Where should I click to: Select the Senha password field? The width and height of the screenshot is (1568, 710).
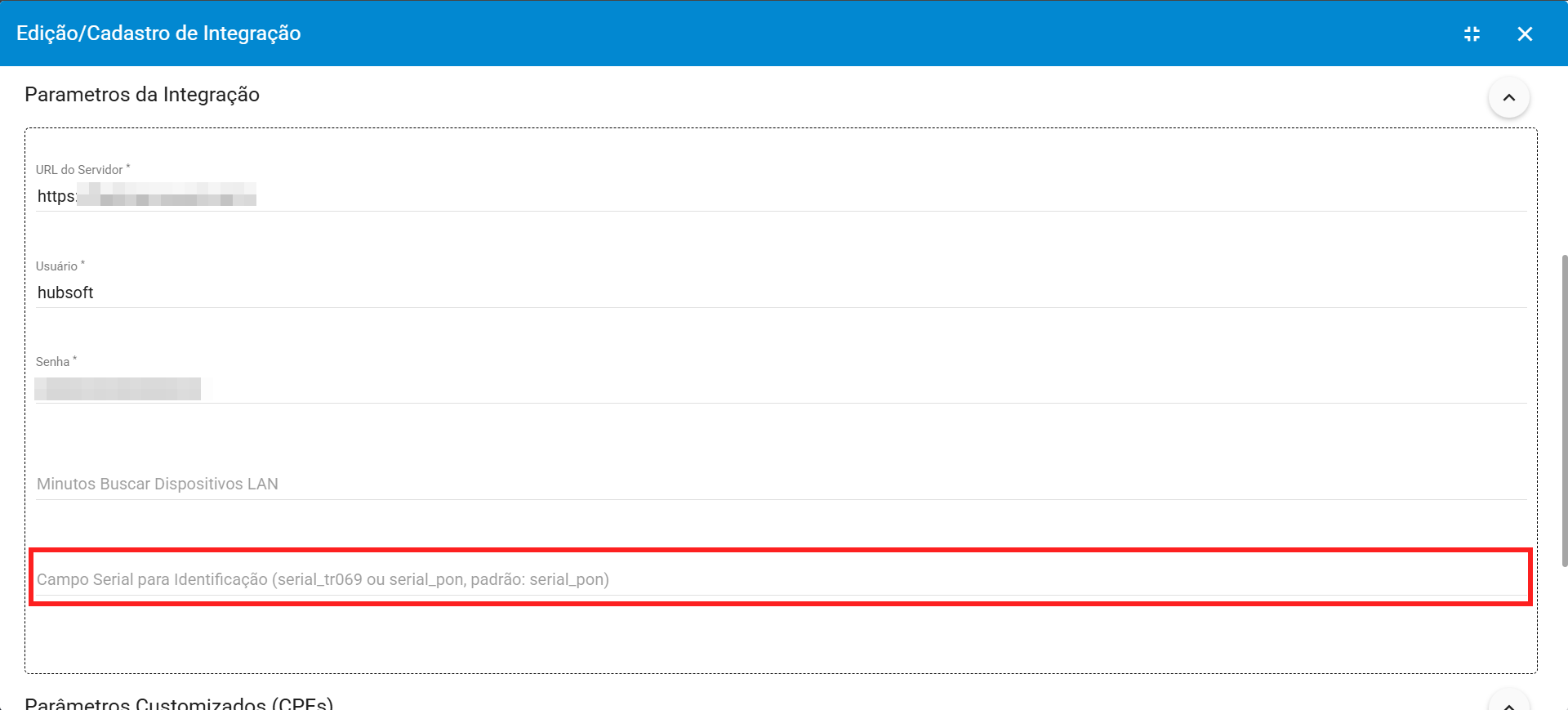tap(781, 388)
